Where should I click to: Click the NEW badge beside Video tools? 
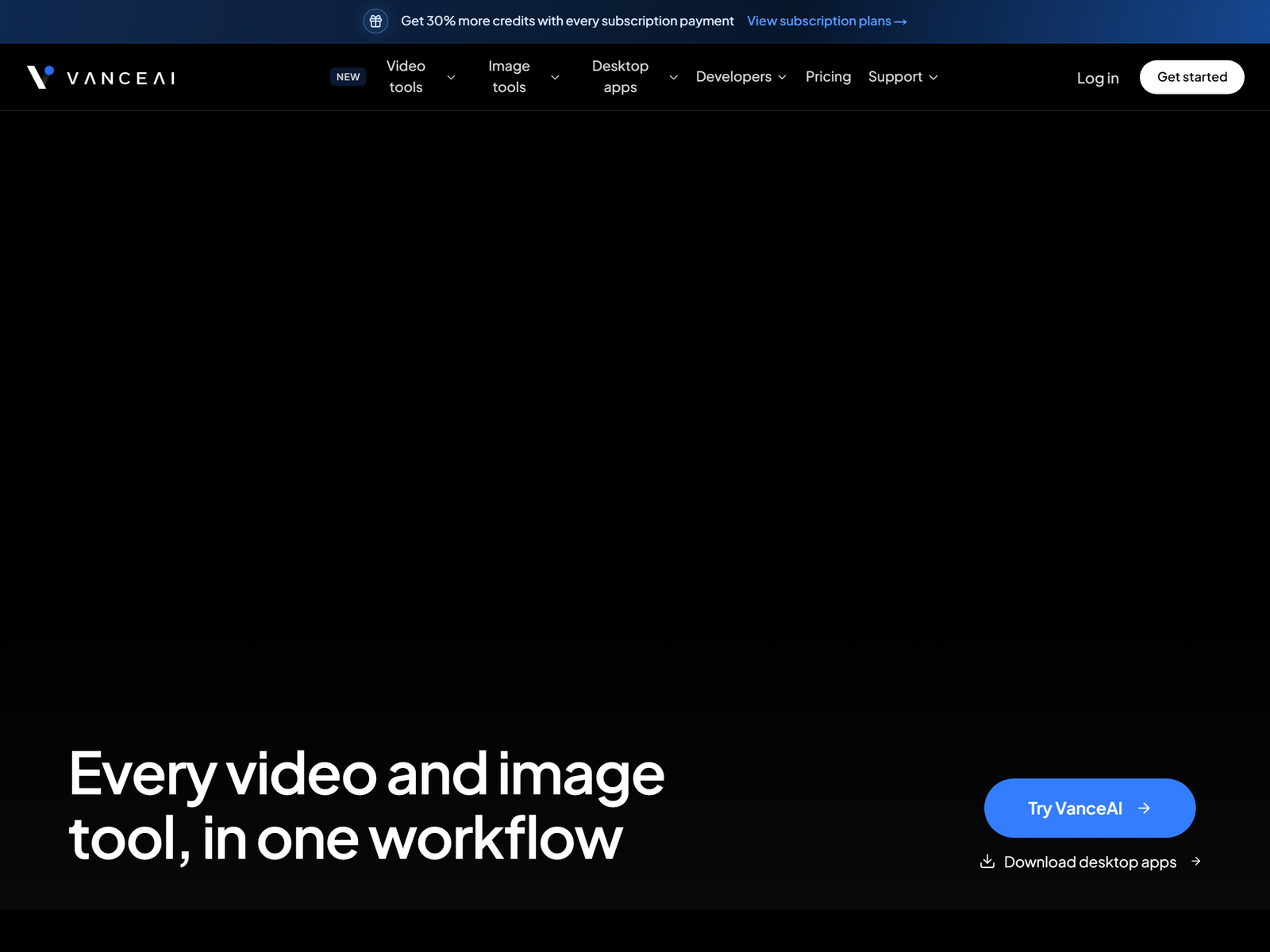pyautogui.click(x=348, y=77)
